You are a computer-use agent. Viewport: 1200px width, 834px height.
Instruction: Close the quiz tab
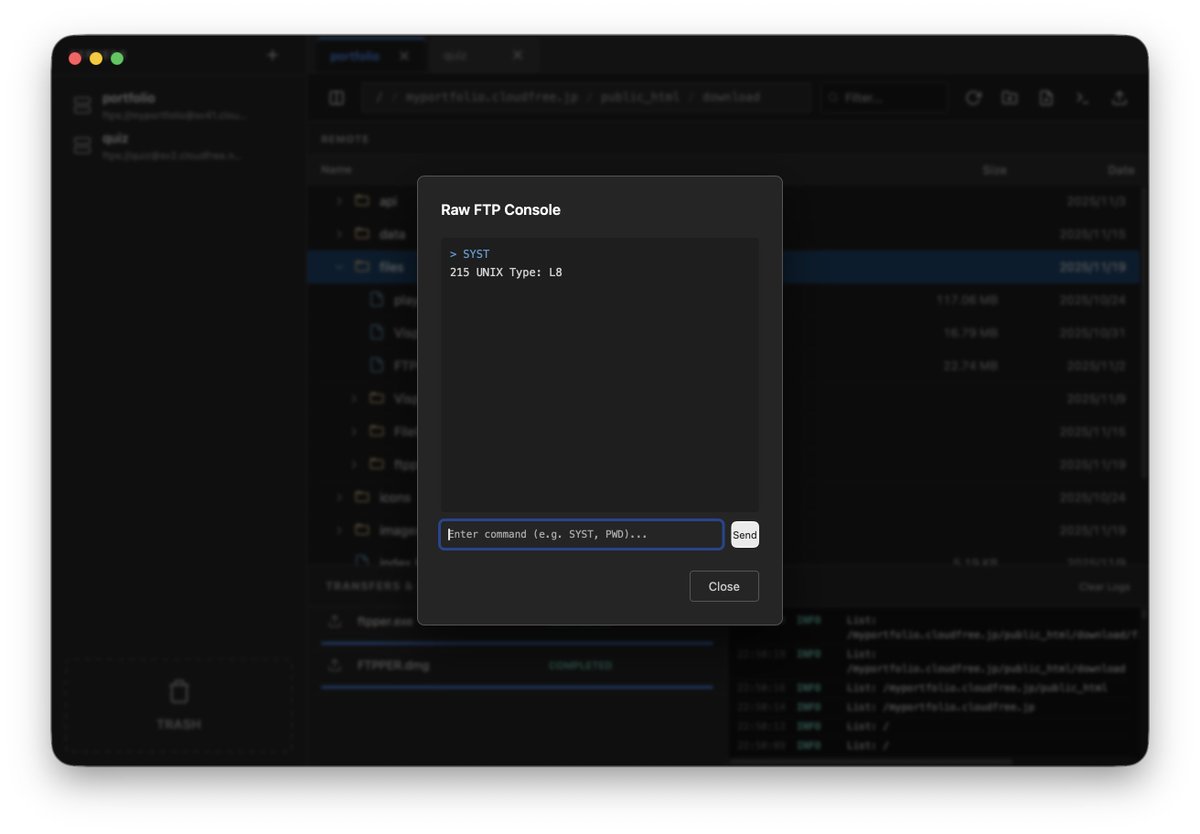517,55
